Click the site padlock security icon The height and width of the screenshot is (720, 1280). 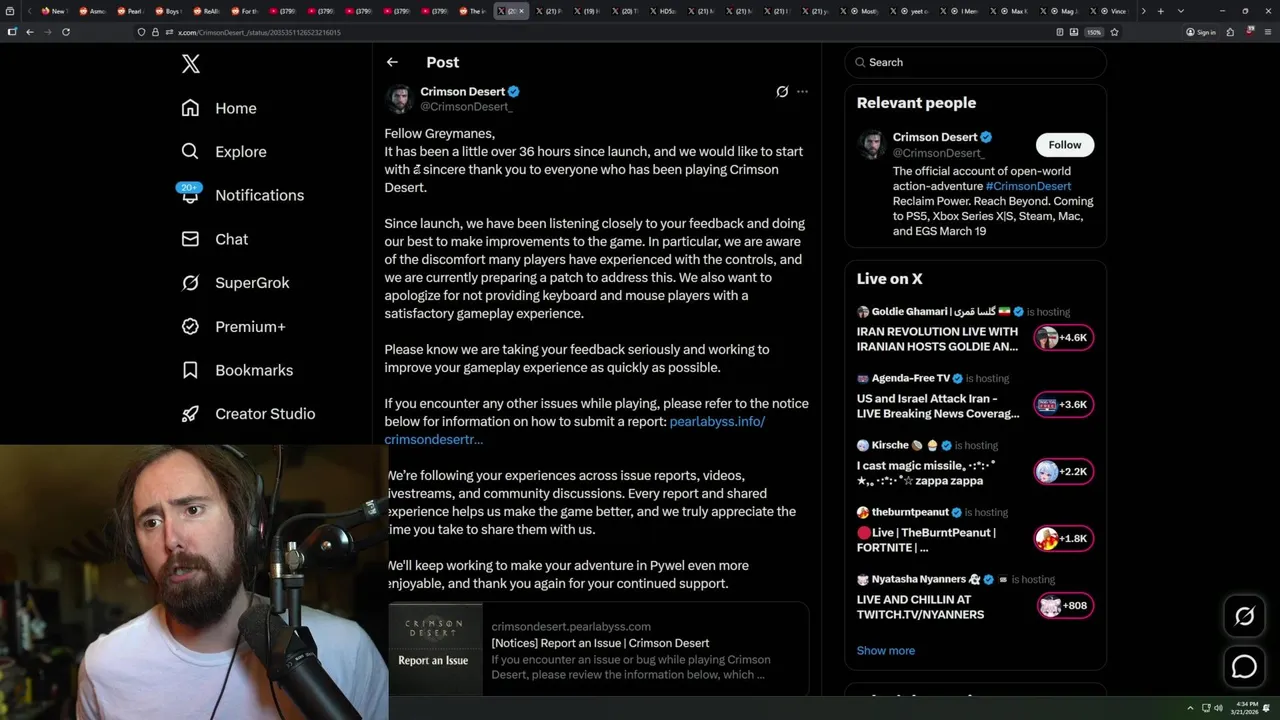(x=155, y=32)
